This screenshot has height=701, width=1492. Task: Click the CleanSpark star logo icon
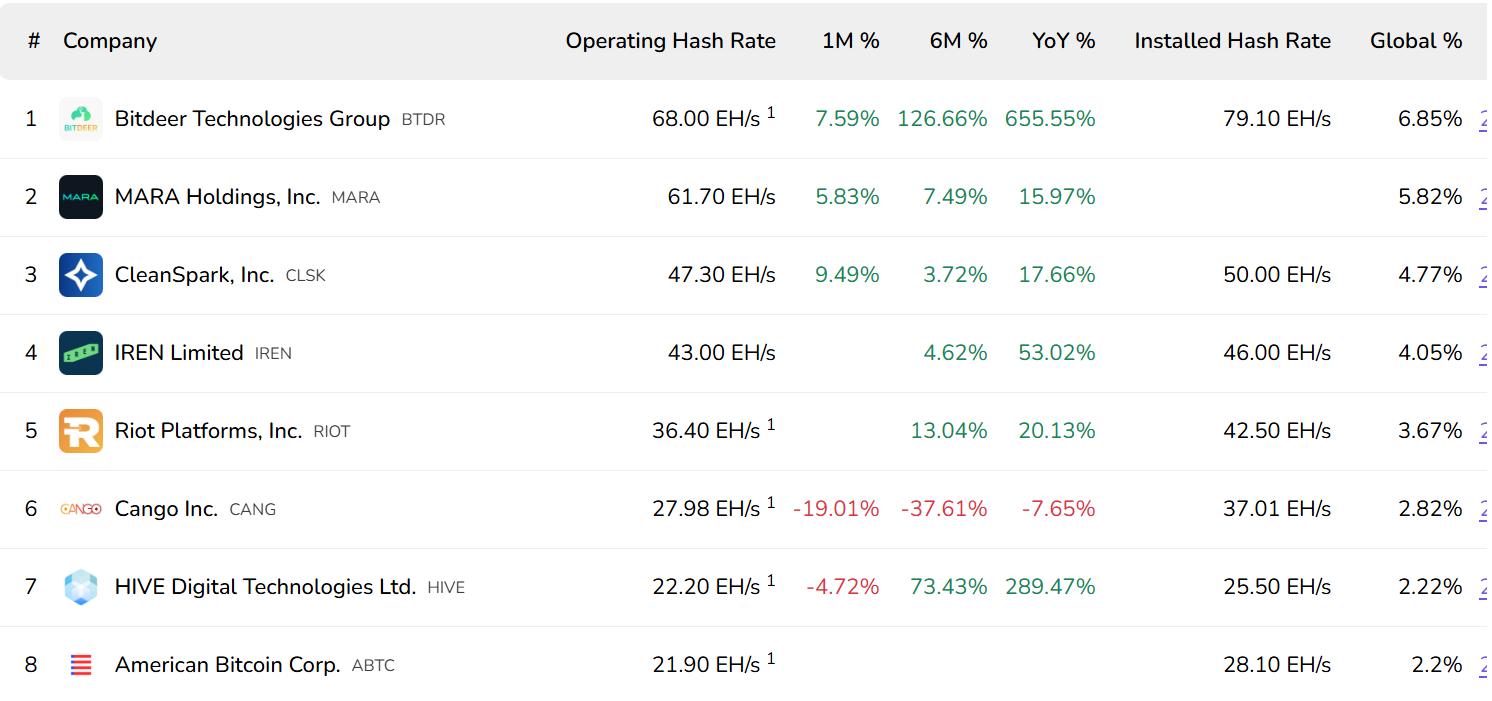pyautogui.click(x=80, y=275)
